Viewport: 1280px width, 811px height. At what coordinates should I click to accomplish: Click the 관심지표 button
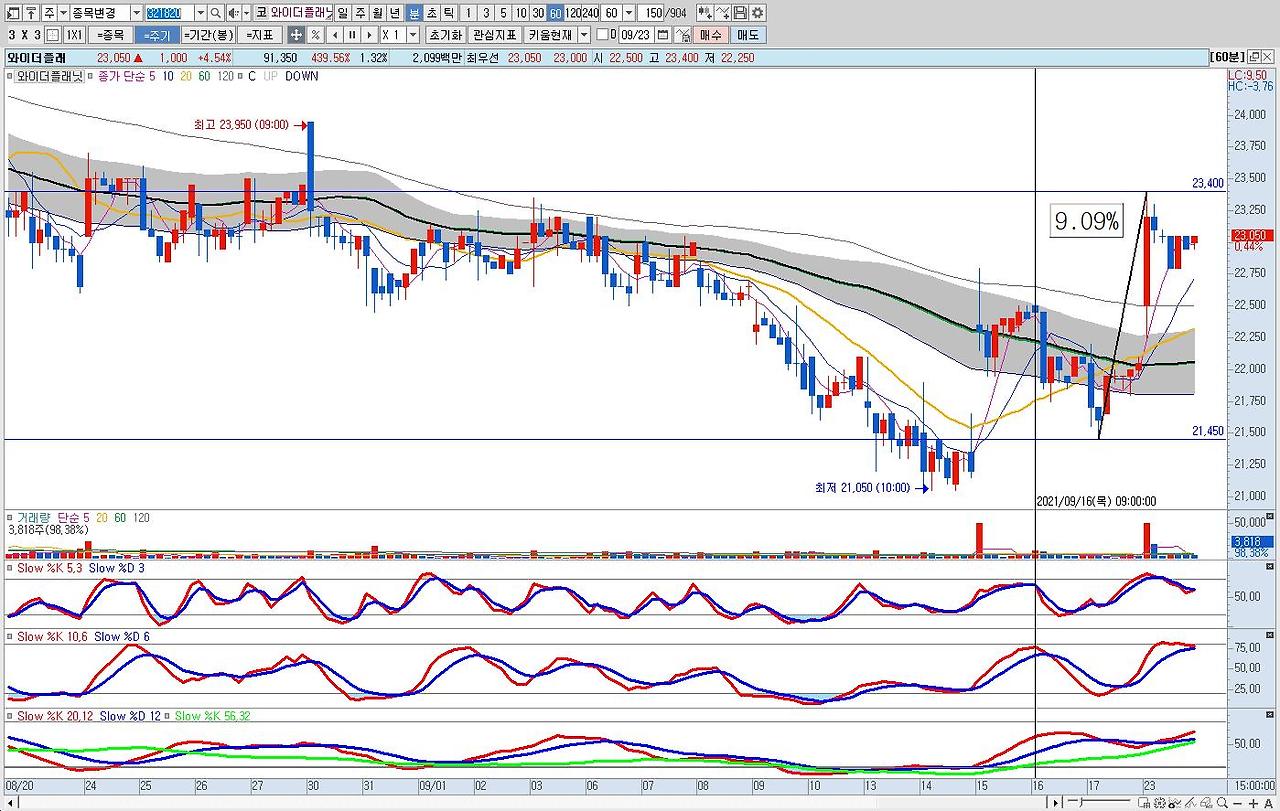click(x=495, y=35)
